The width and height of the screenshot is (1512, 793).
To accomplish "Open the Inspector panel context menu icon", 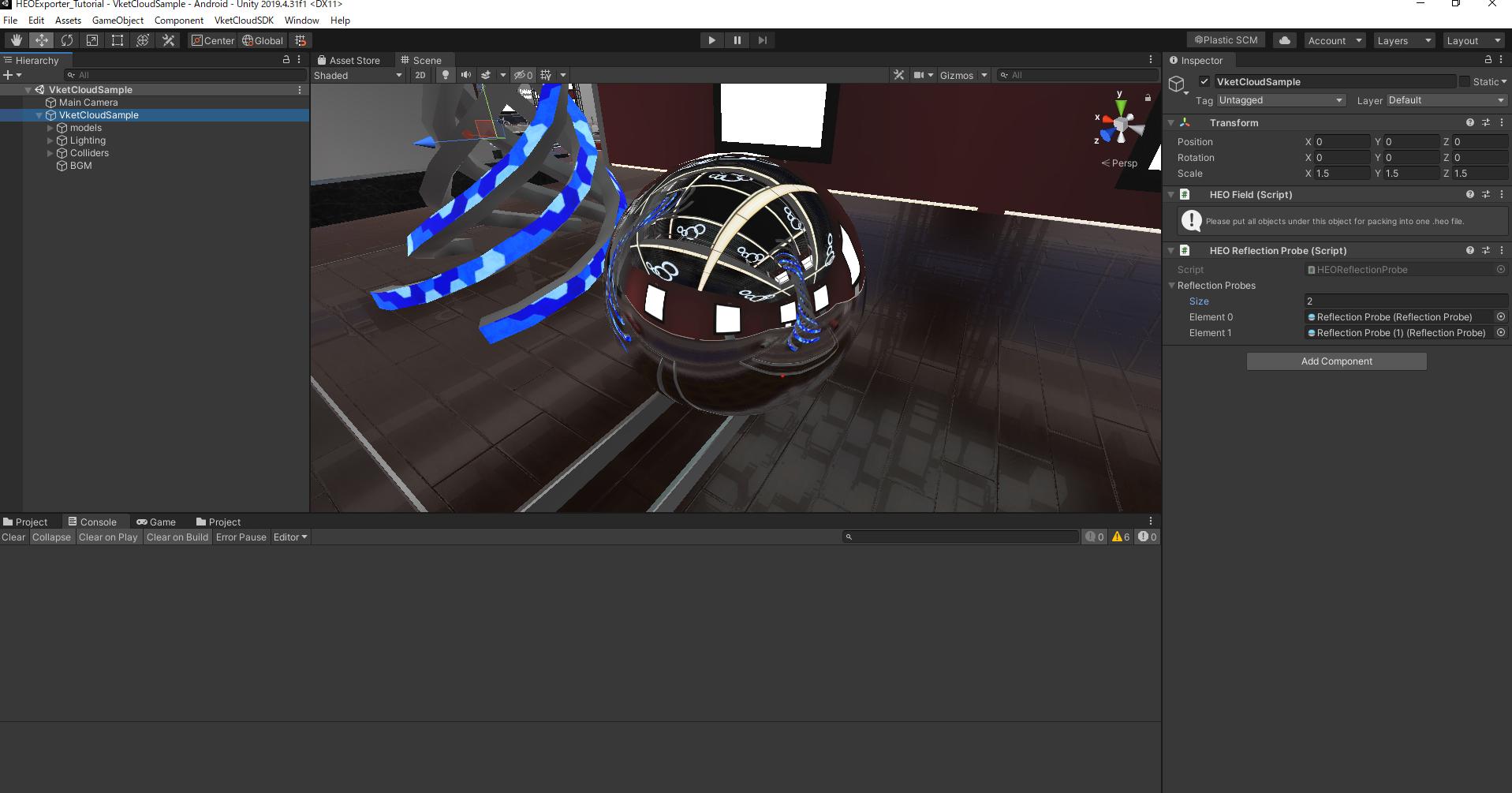I will click(1500, 59).
